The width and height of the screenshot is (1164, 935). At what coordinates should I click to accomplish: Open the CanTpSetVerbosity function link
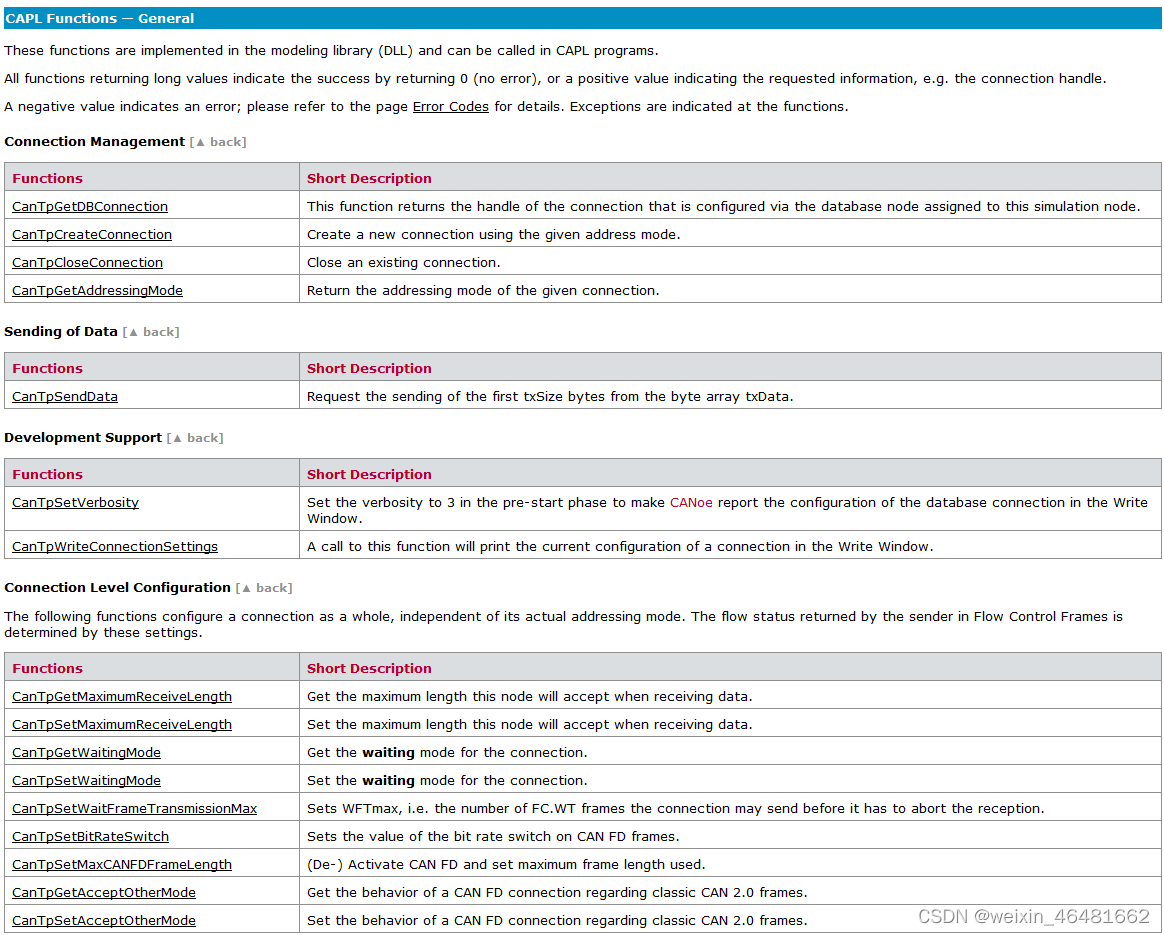coord(75,502)
